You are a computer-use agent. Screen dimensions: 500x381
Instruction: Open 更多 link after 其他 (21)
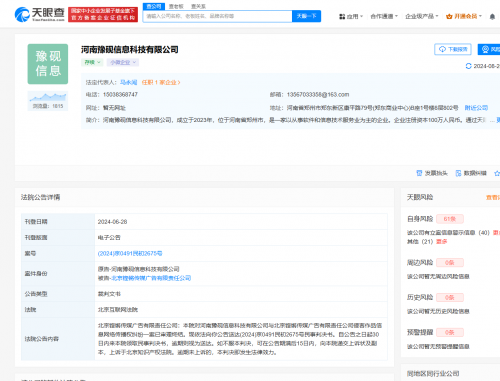coord(442,241)
